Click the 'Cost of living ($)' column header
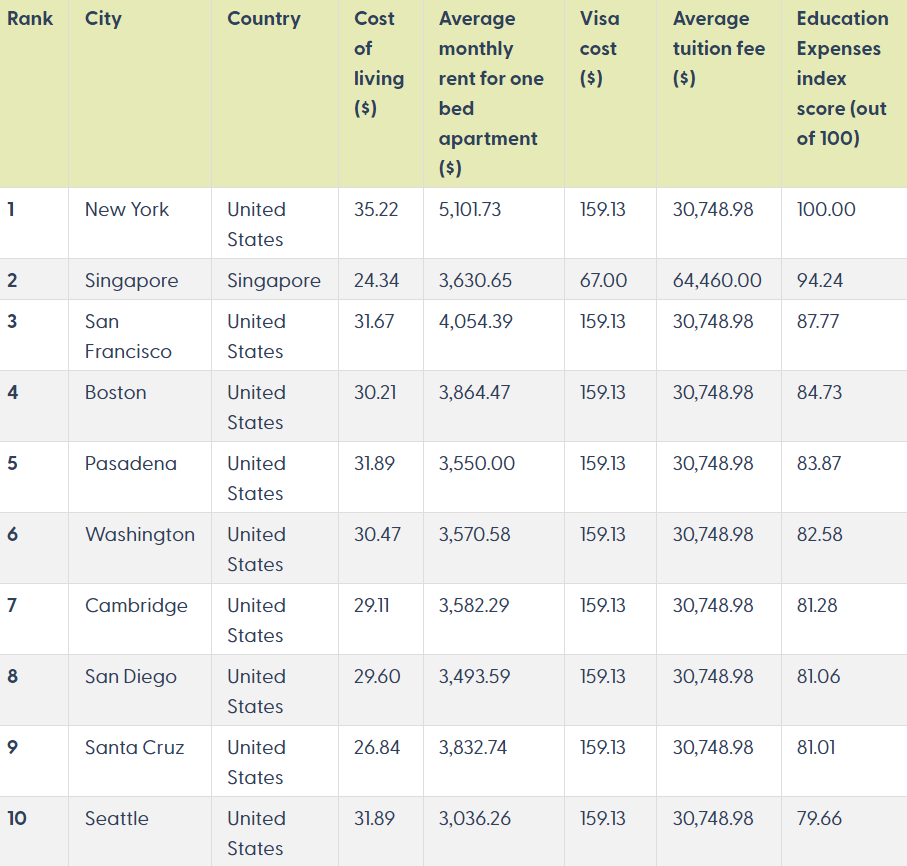This screenshot has height=866, width=907. click(x=379, y=63)
